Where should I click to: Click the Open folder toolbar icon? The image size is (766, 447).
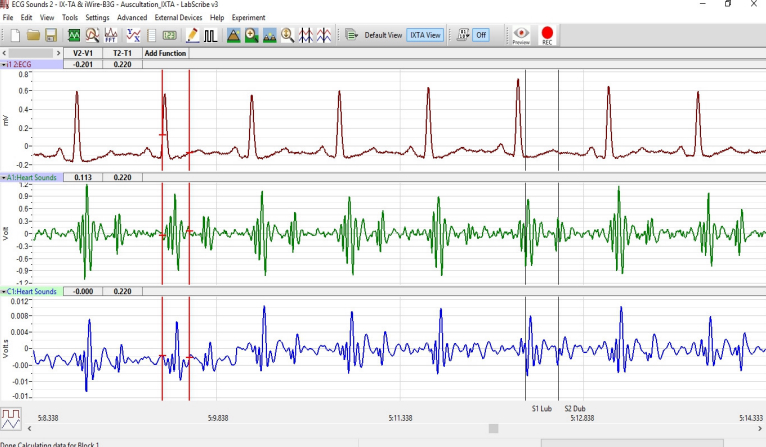[33, 35]
